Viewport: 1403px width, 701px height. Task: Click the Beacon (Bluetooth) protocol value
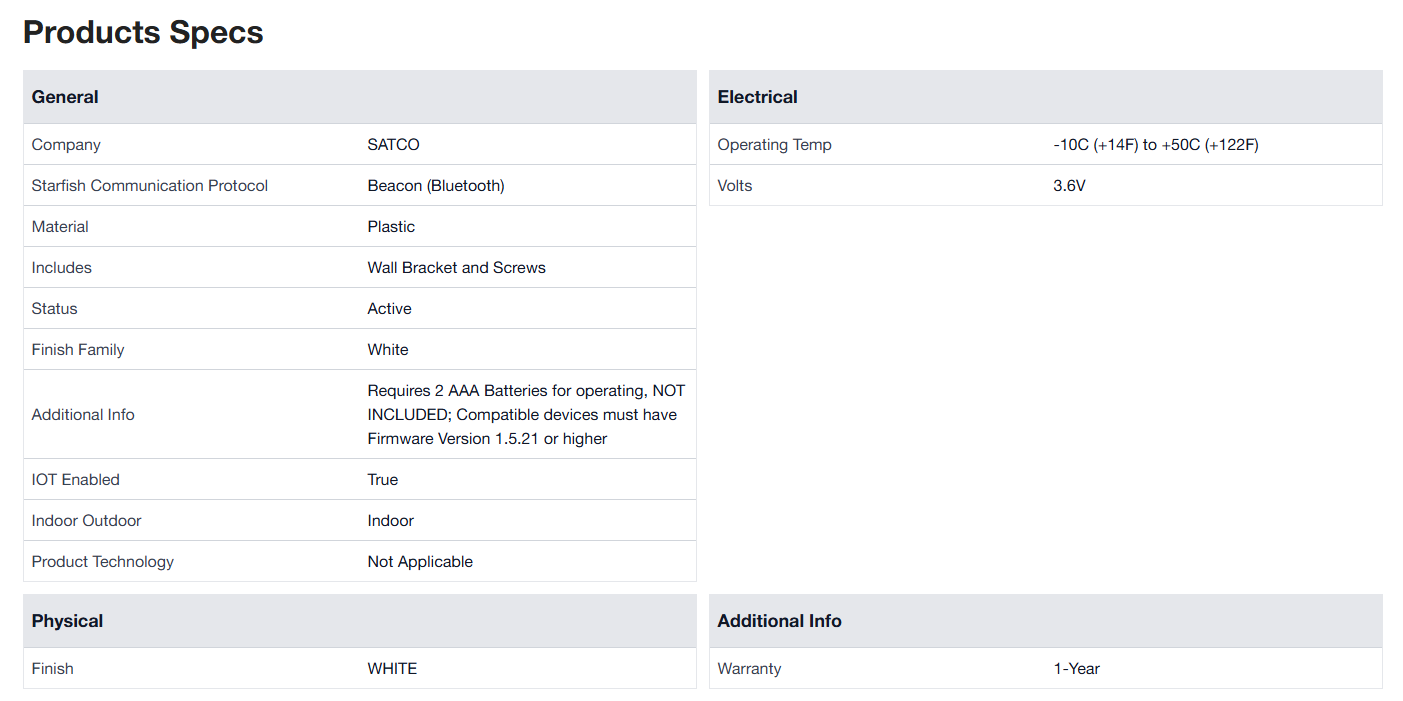[435, 186]
